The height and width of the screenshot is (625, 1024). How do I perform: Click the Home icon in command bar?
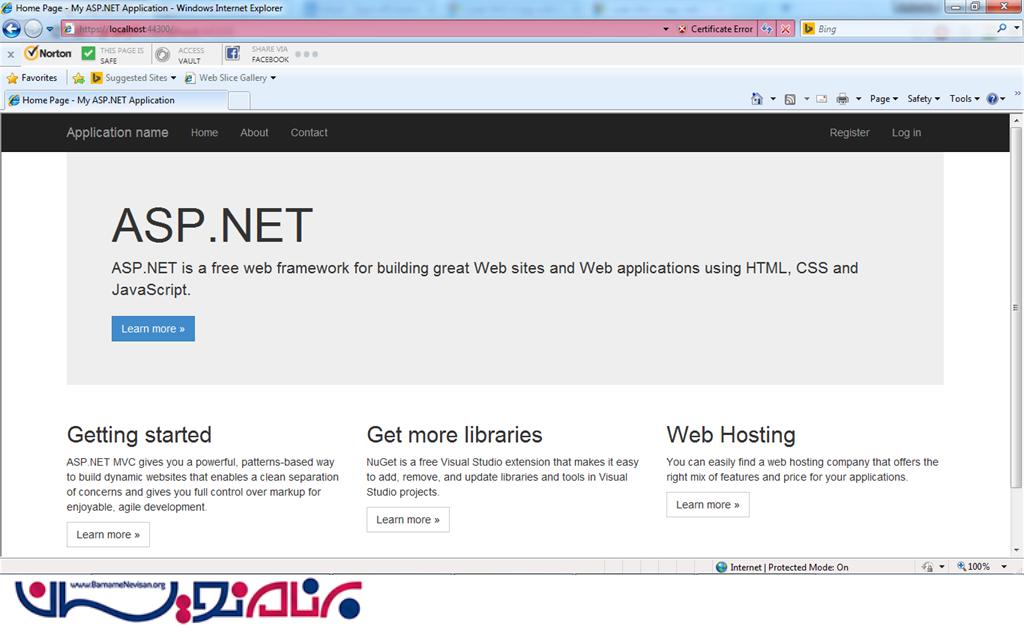[x=758, y=99]
